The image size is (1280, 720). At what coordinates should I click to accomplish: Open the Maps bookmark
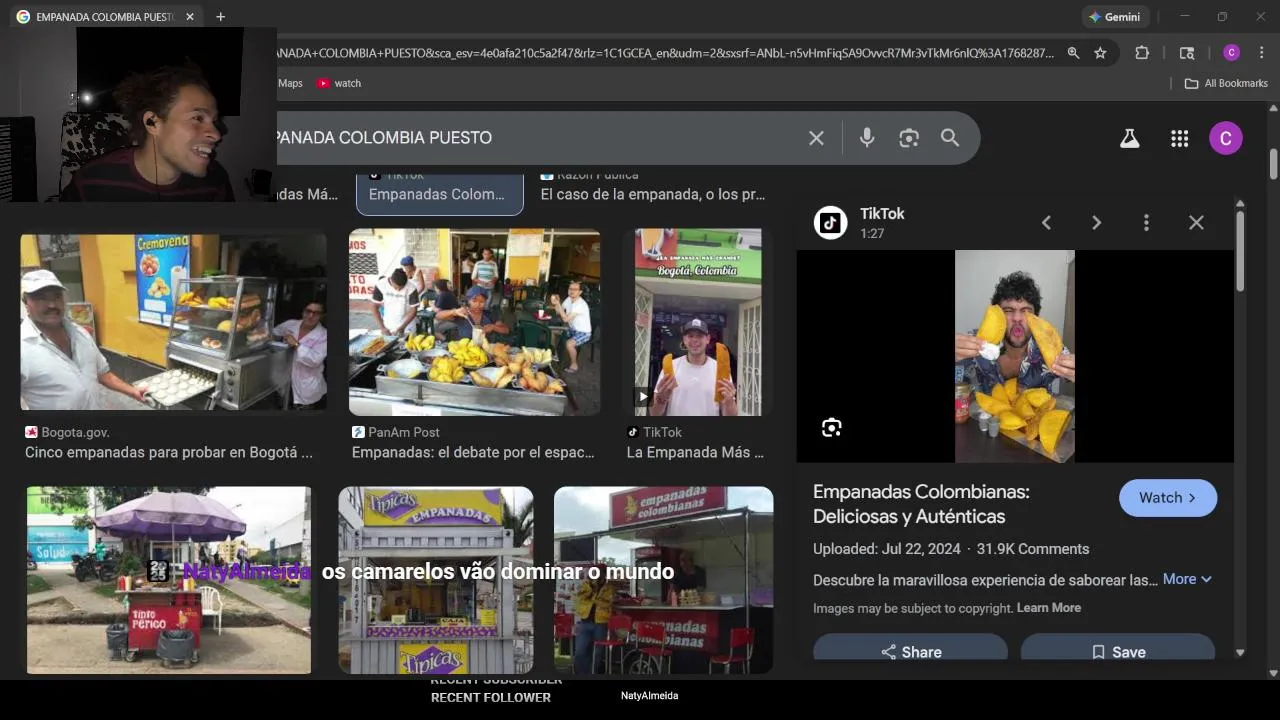(x=290, y=83)
